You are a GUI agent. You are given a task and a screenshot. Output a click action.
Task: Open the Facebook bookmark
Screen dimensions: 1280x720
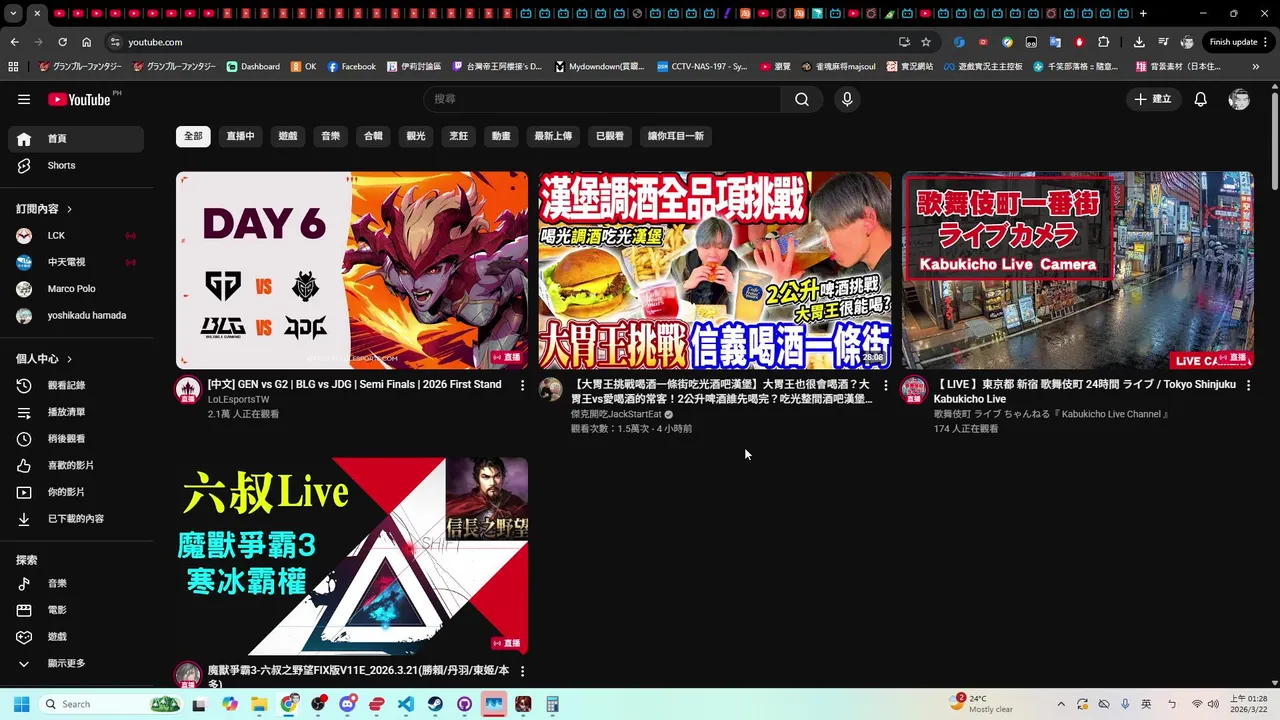(352, 66)
